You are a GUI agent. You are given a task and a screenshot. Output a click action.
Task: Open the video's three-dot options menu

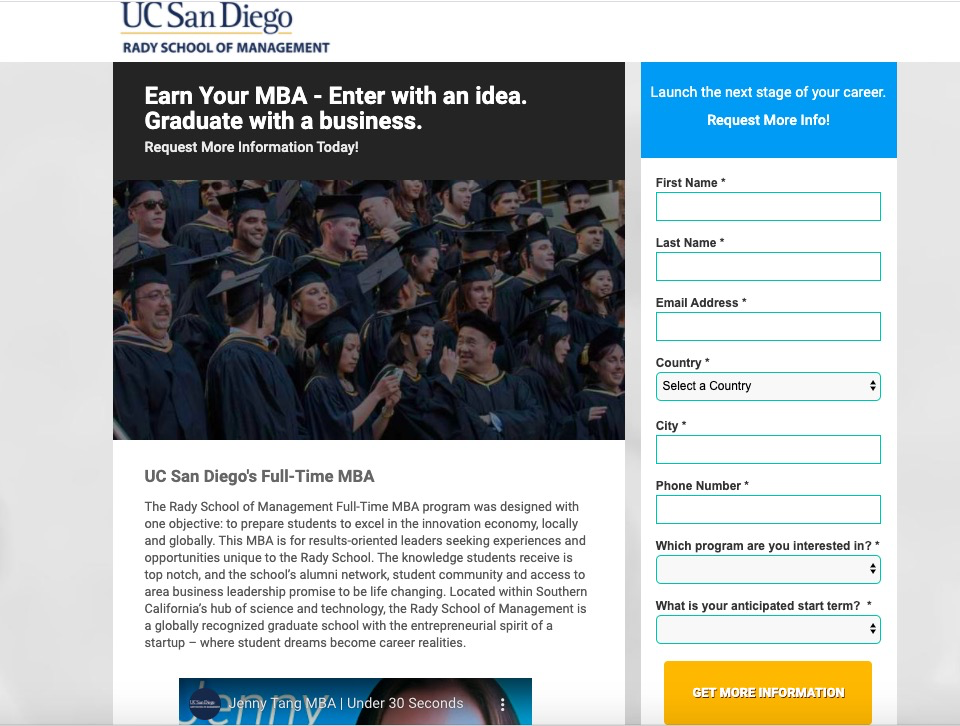(503, 704)
